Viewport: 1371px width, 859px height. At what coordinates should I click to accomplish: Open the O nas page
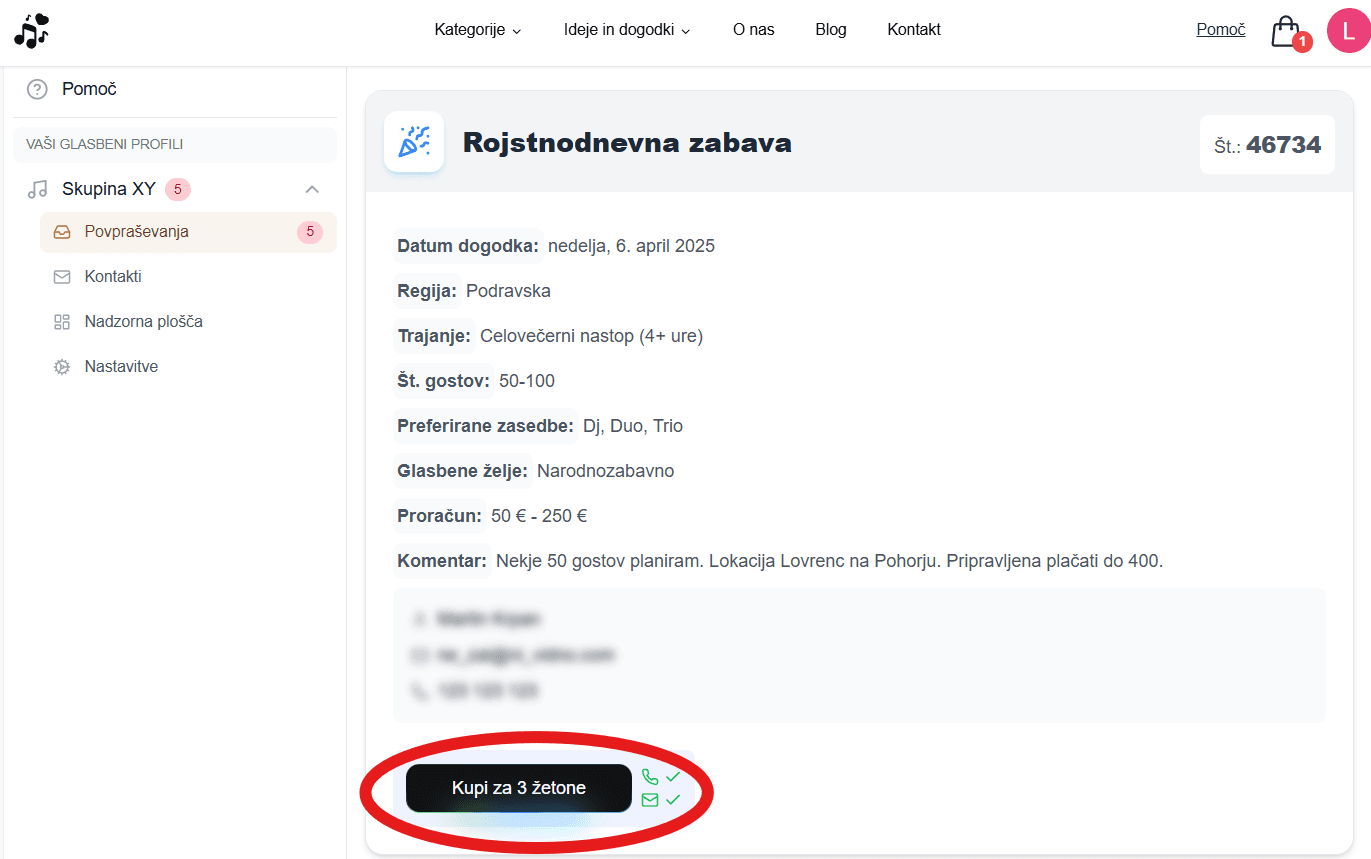click(x=753, y=30)
